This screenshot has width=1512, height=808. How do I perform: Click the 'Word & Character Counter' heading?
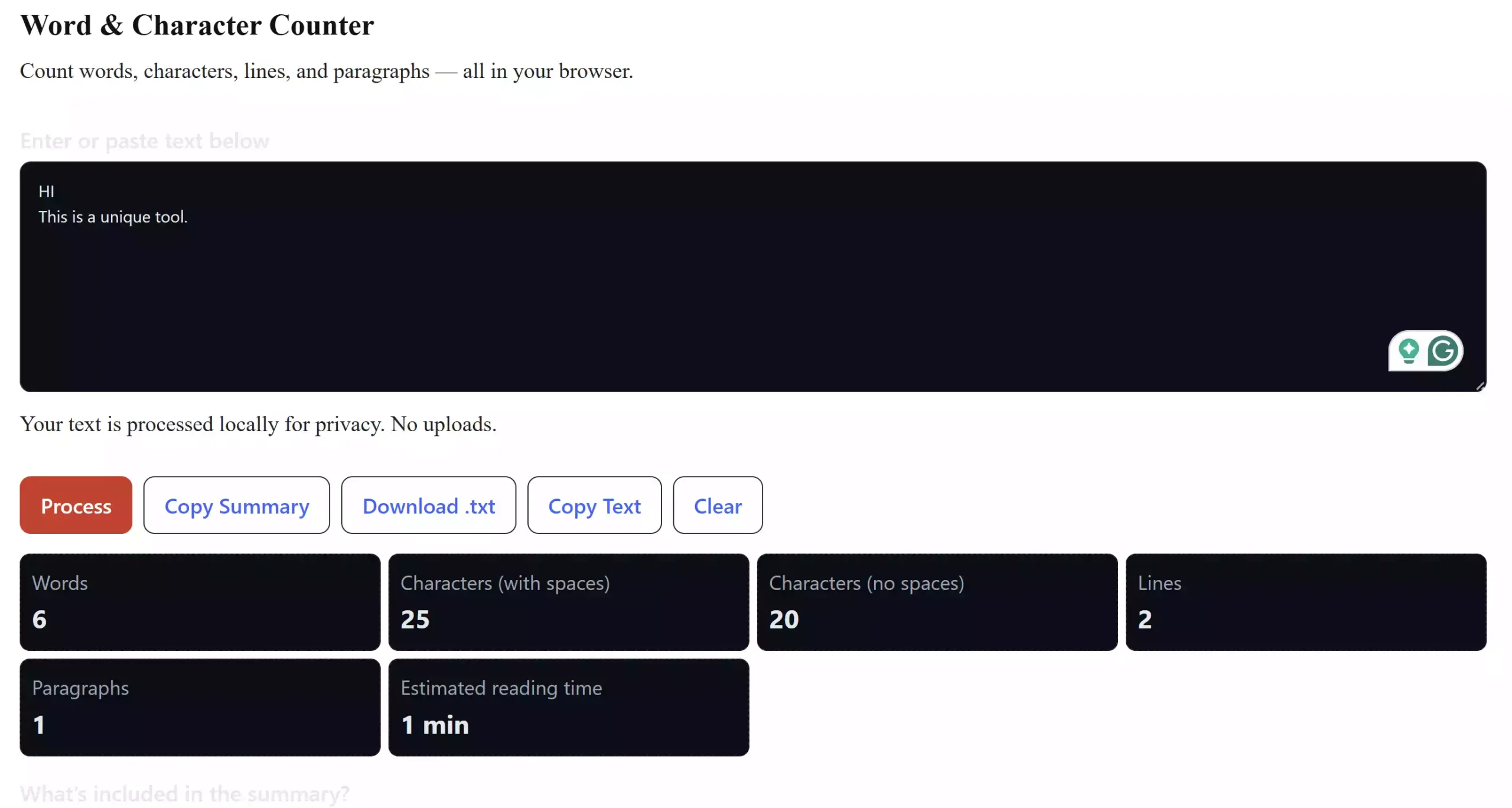(197, 25)
